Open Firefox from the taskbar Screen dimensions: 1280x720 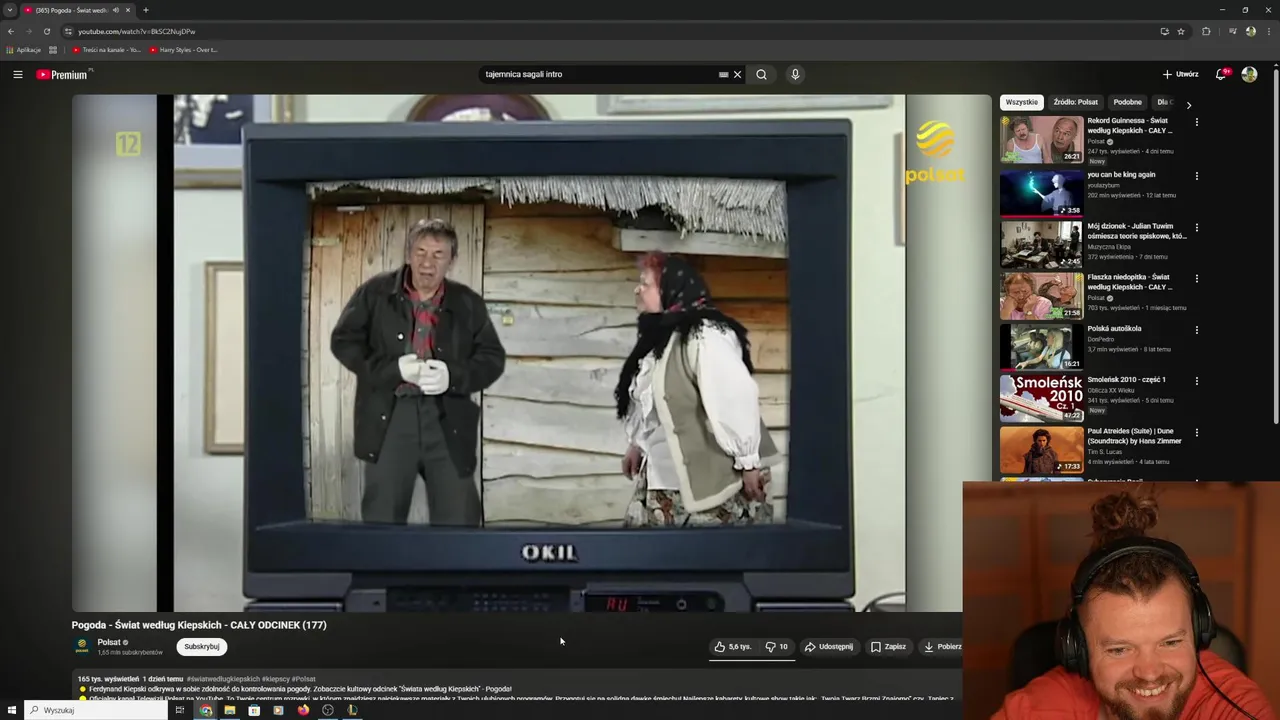303,710
